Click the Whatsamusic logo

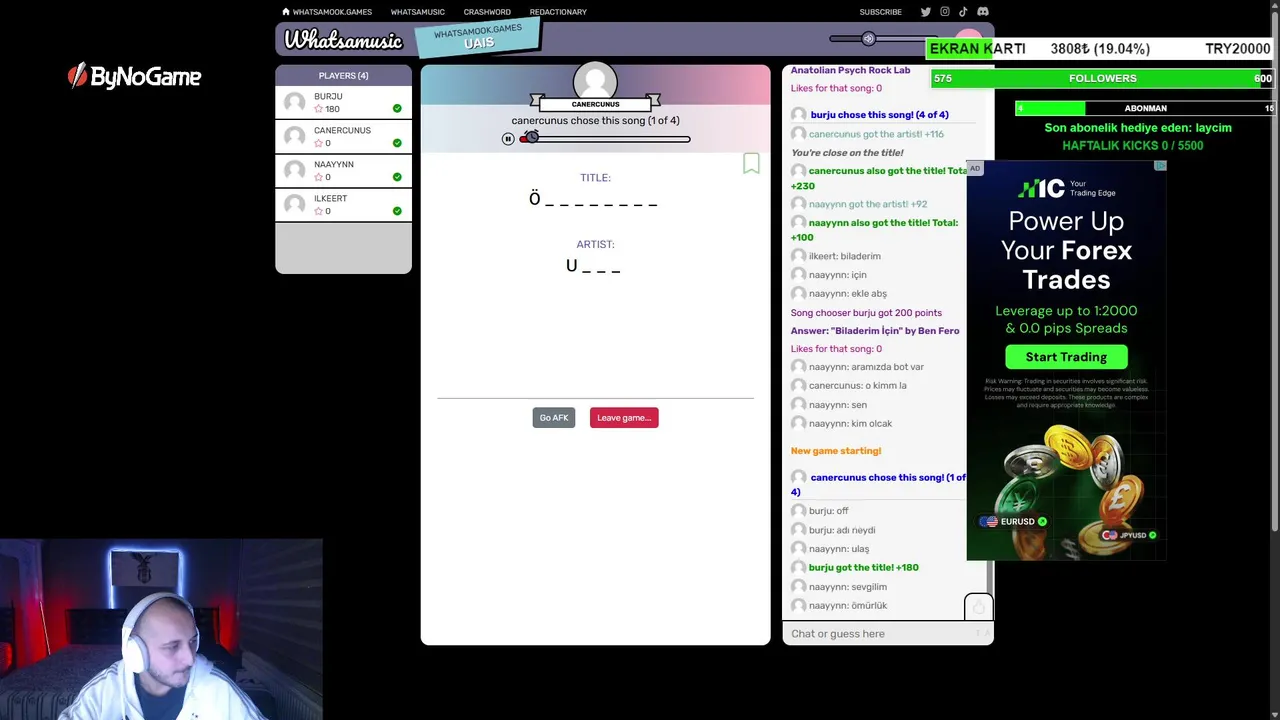[342, 40]
